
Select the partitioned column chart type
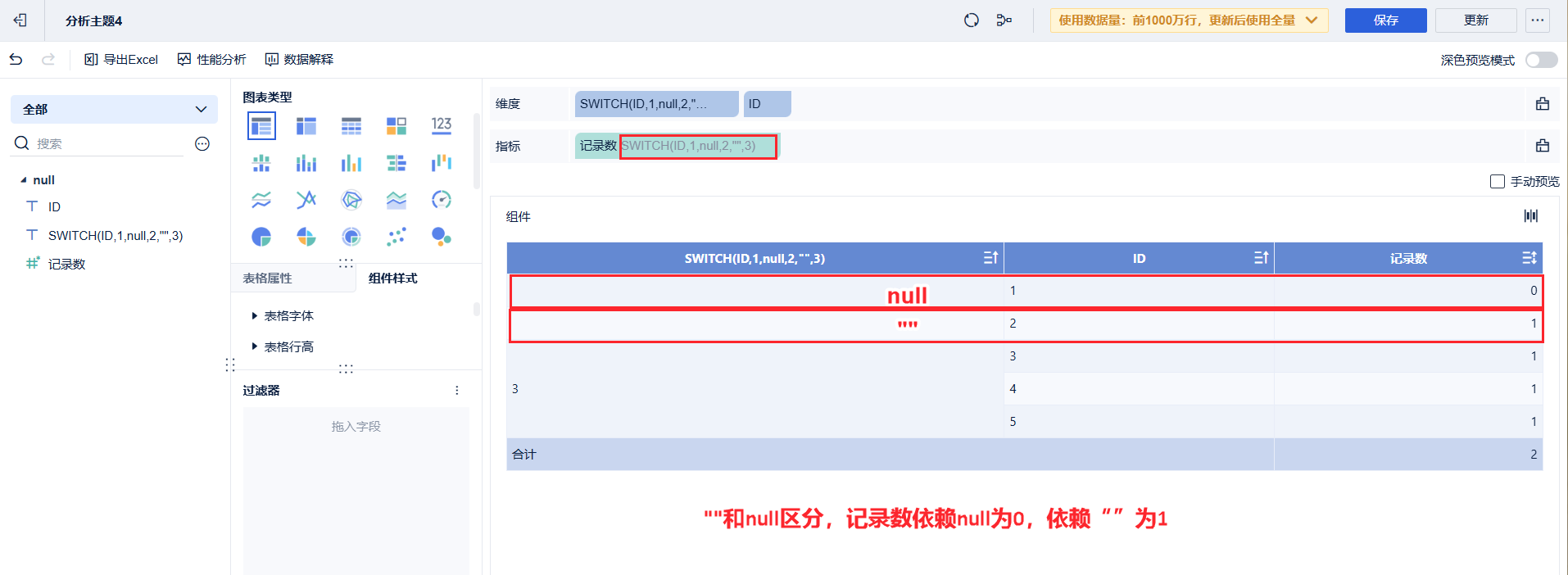tap(261, 163)
